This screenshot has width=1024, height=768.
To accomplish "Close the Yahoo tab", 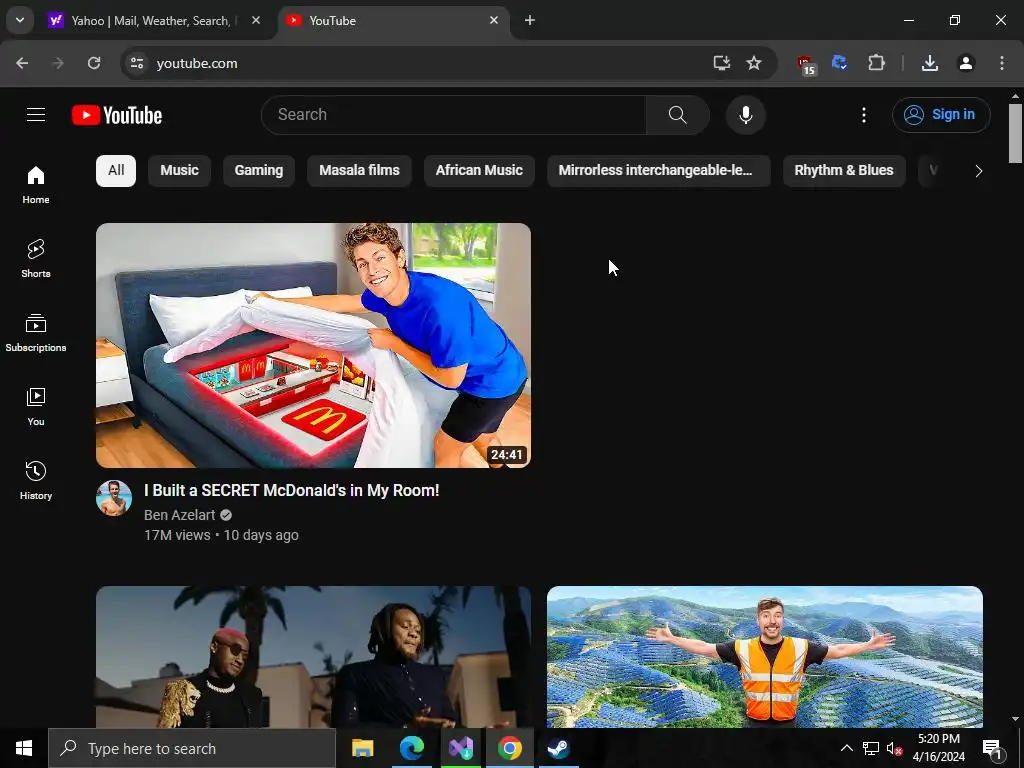I will click(x=256, y=21).
